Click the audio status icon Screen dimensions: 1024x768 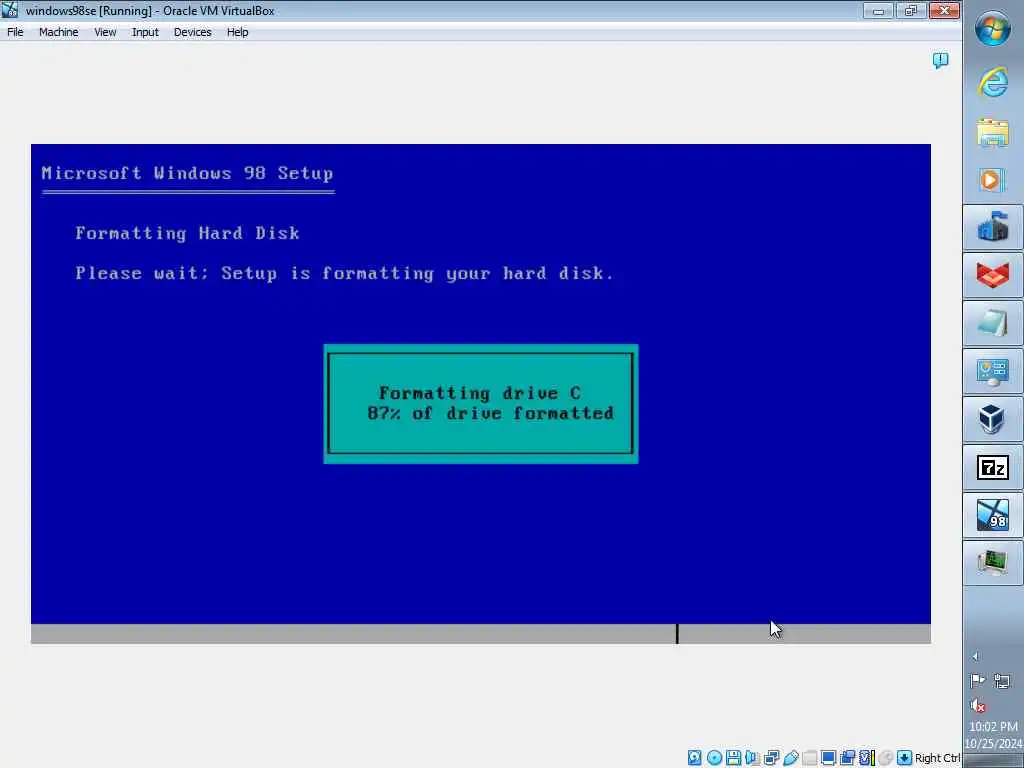(x=752, y=758)
